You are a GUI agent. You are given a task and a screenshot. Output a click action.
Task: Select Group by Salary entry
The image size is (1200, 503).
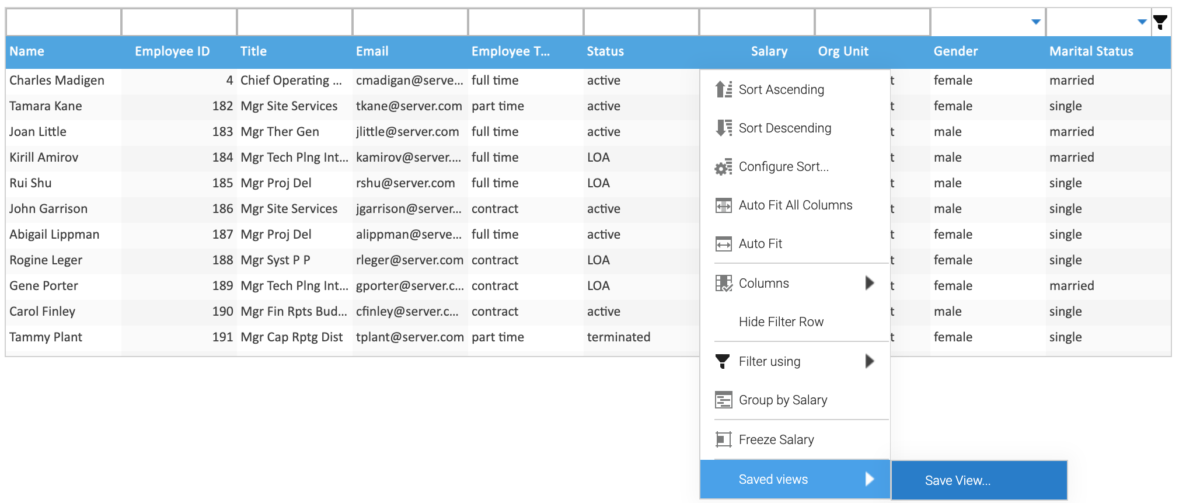[x=795, y=400]
